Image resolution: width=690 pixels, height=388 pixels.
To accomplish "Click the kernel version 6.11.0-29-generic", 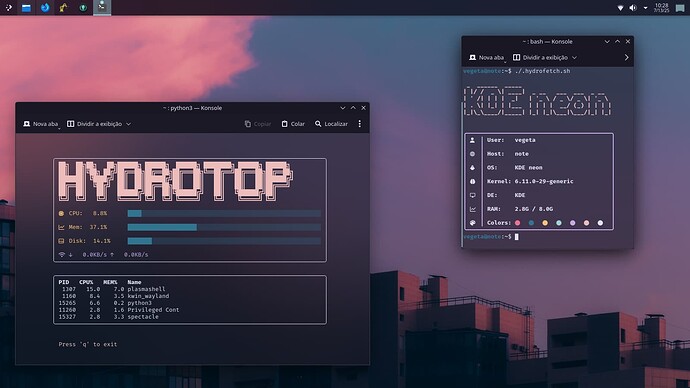I will (x=544, y=181).
